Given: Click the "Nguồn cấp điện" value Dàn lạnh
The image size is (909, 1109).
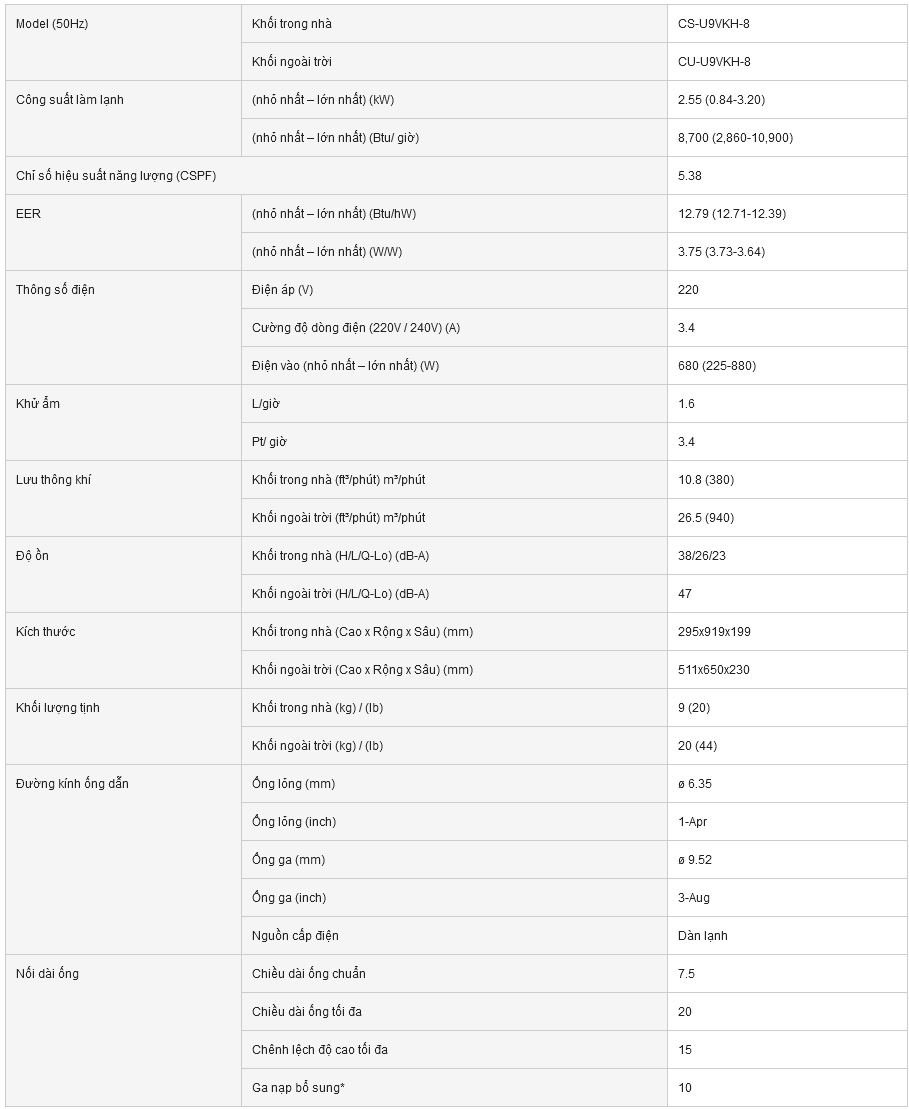Looking at the screenshot, I should click(x=702, y=936).
